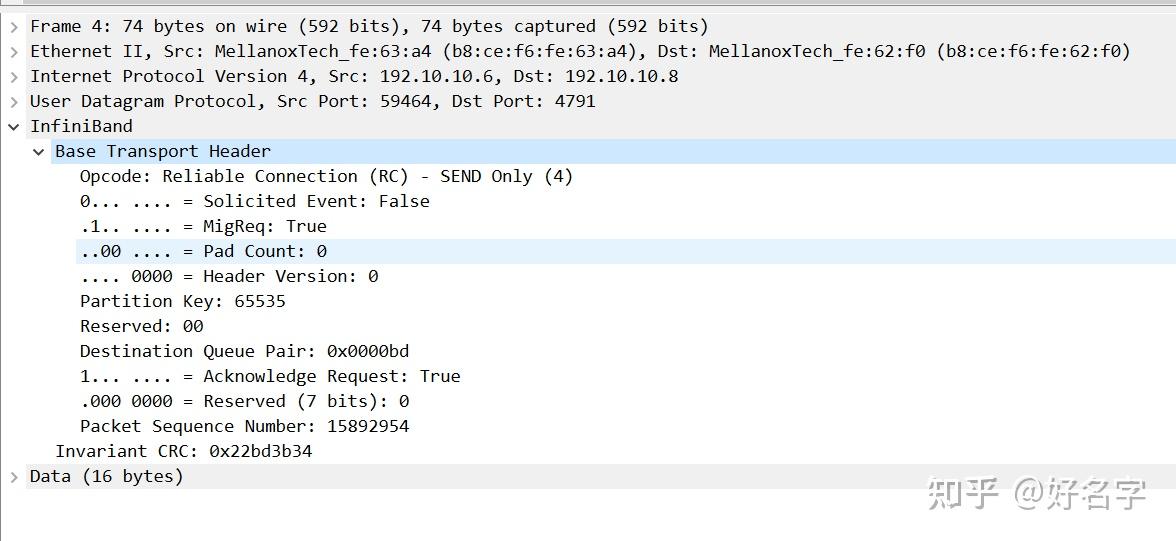Click the Base Transport Header label
Image resolution: width=1176 pixels, height=541 pixels.
point(162,151)
